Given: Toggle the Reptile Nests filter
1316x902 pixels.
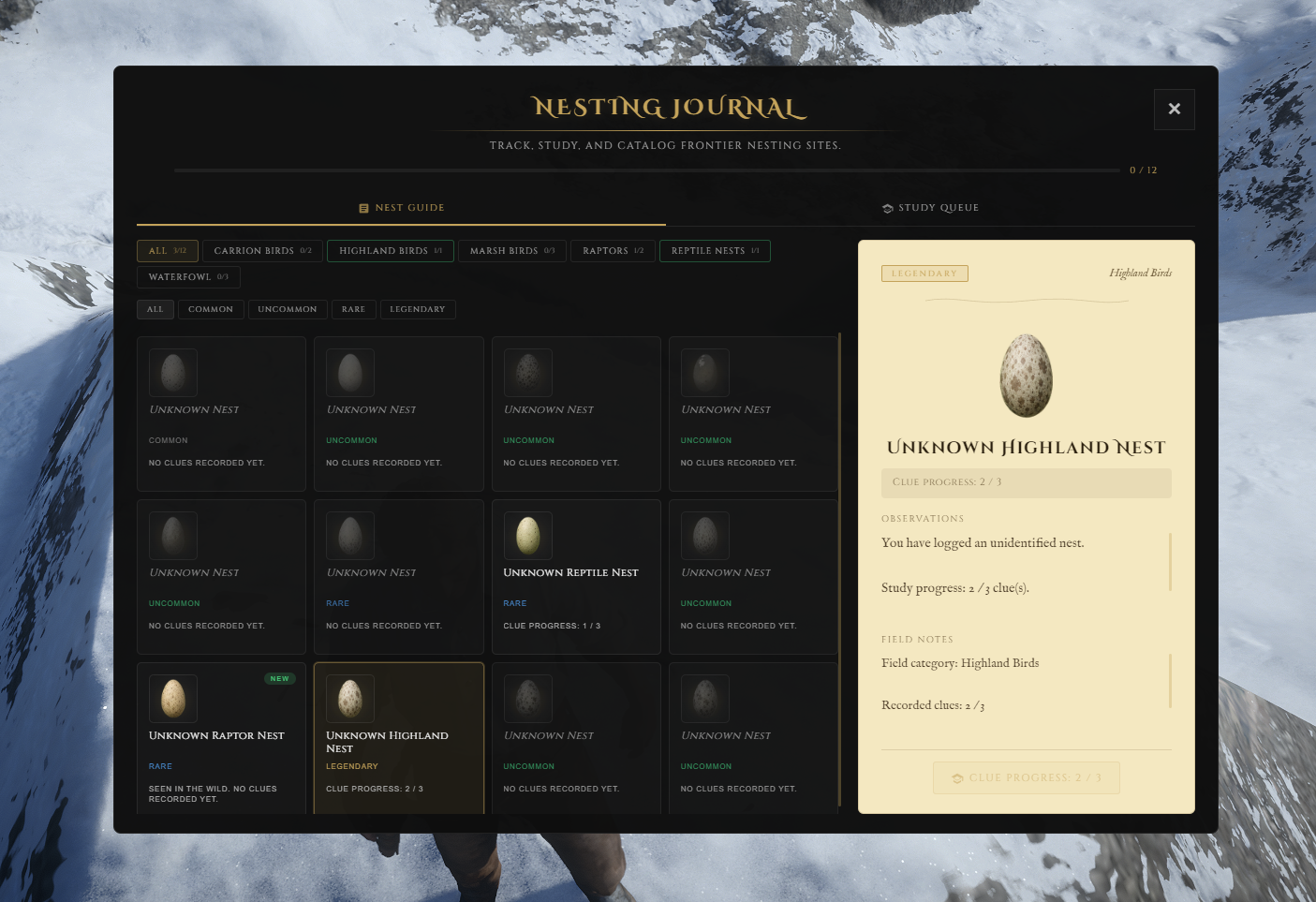Looking at the screenshot, I should click(715, 251).
